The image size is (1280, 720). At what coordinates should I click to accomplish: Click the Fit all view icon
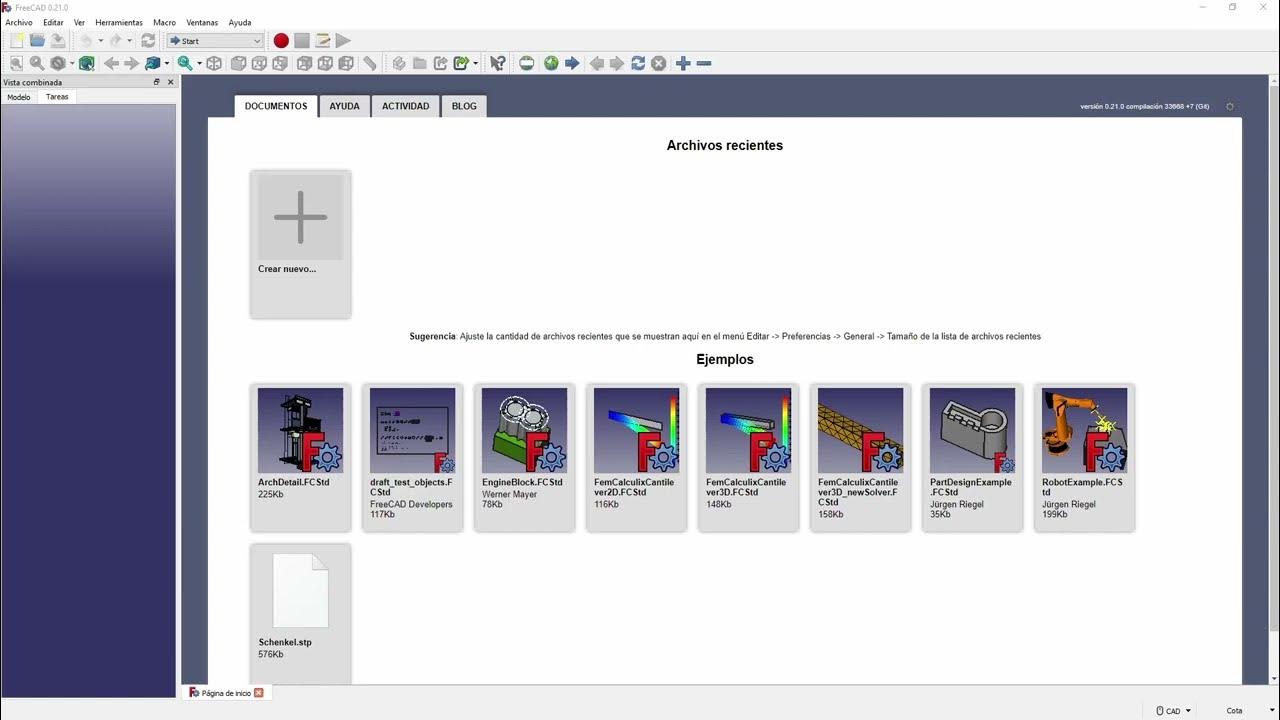(16, 63)
